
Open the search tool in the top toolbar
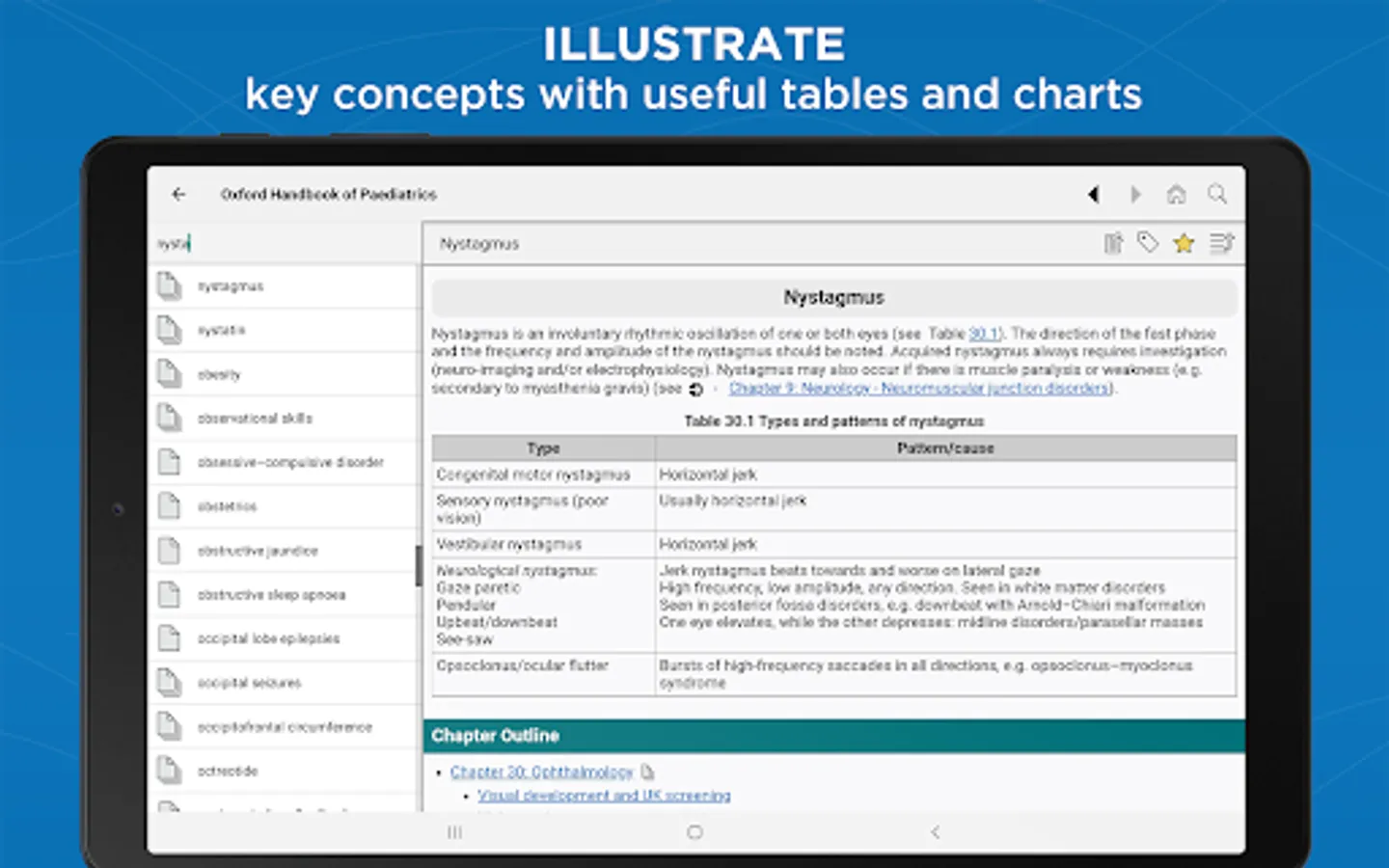coord(1217,195)
